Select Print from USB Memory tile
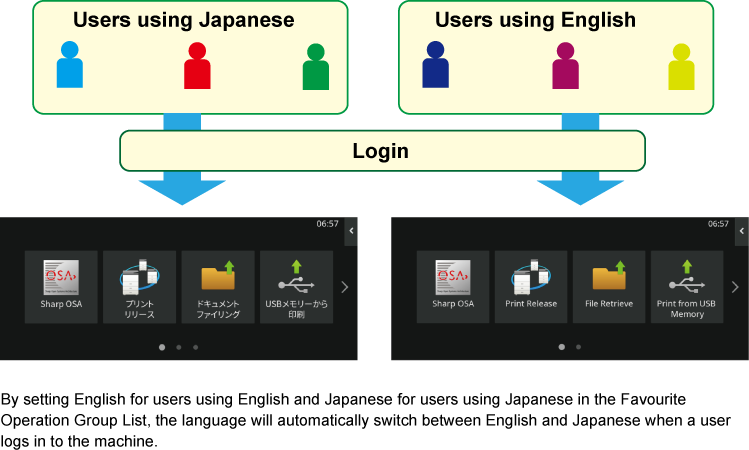Screen dimensions: 749x450 (686, 286)
